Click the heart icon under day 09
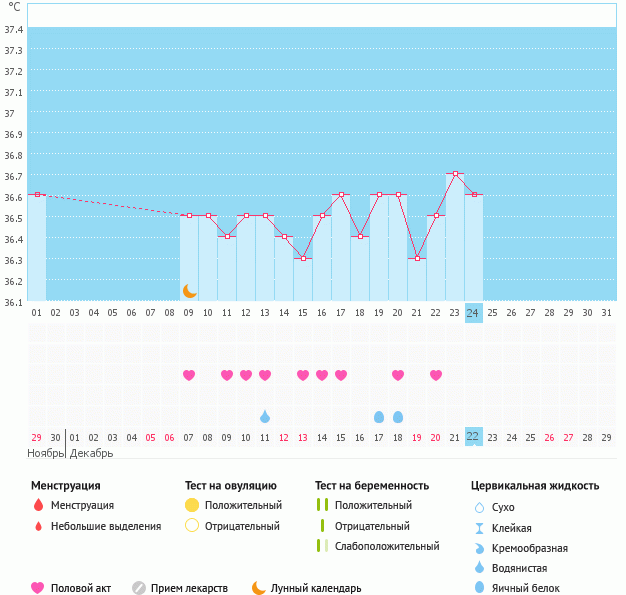626x595 pixels. pos(189,375)
